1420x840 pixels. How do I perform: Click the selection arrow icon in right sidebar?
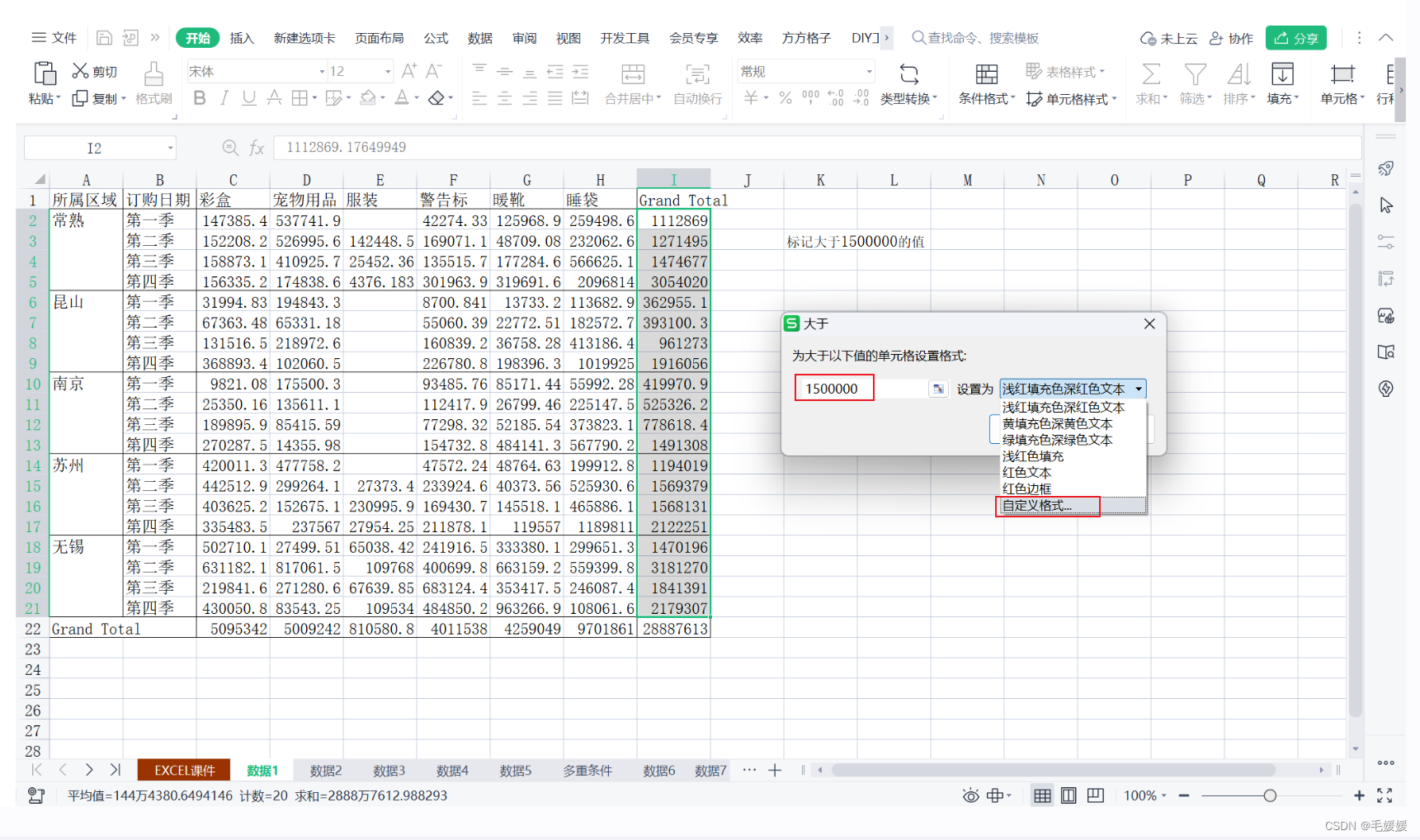(1386, 205)
